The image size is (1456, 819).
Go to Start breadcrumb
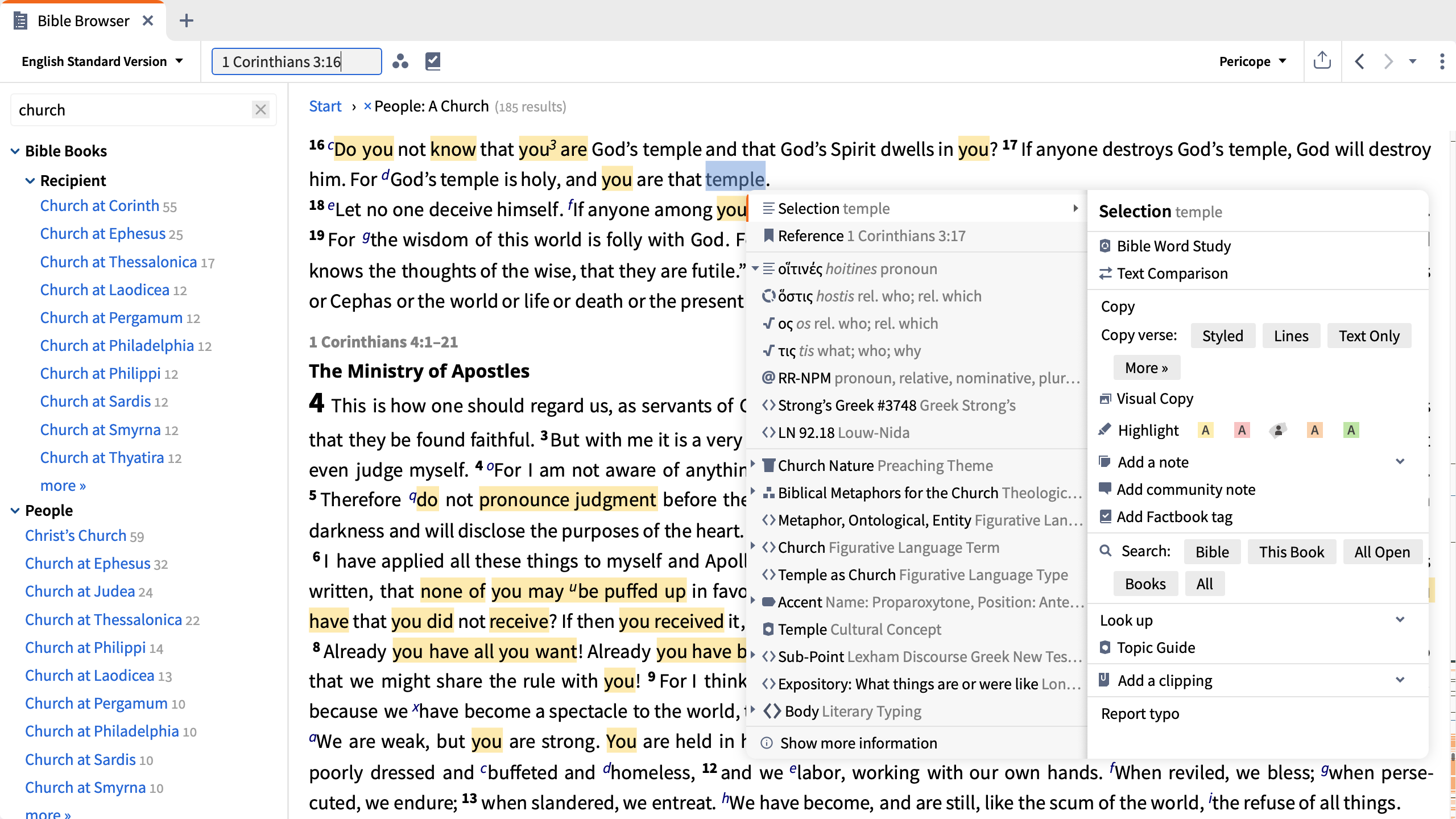coord(325,106)
